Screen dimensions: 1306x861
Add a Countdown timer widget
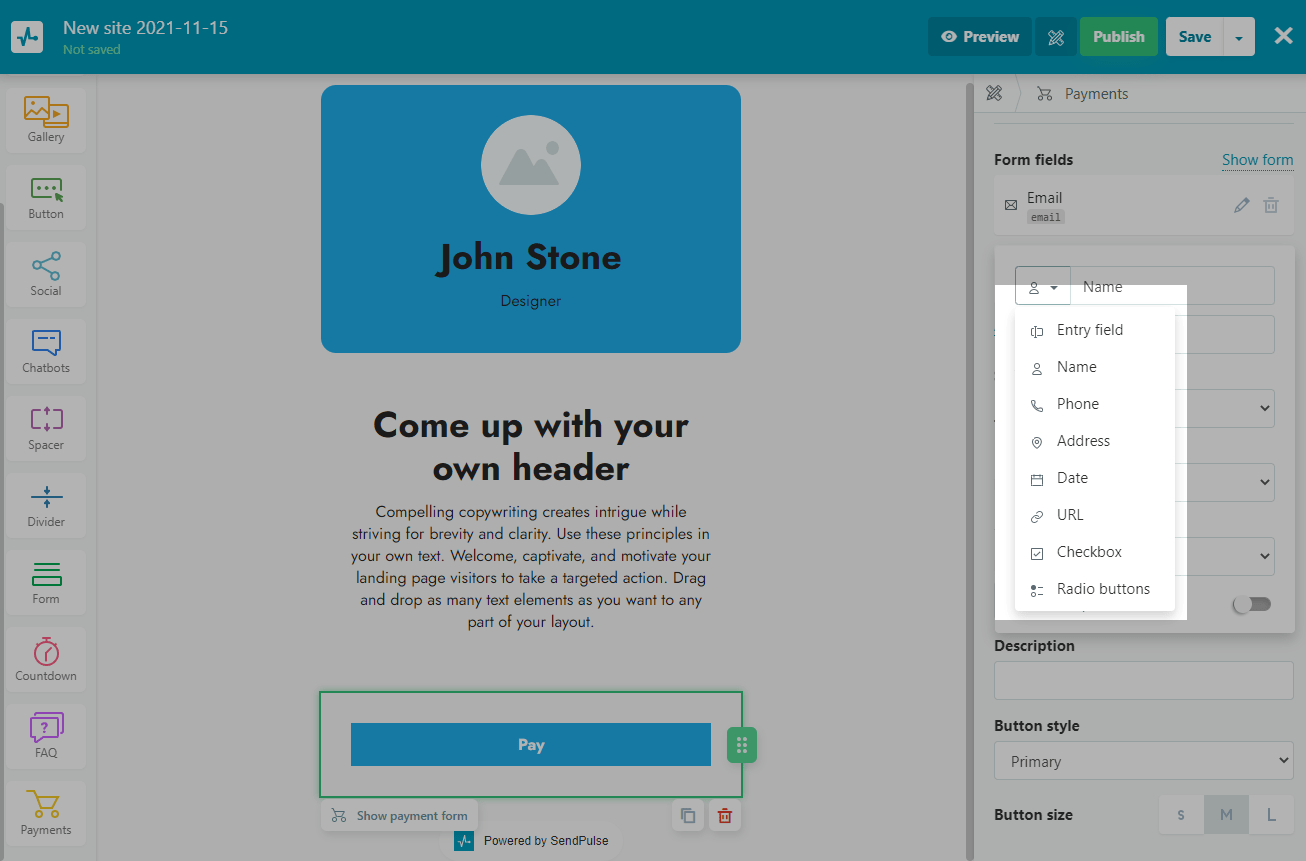46,658
